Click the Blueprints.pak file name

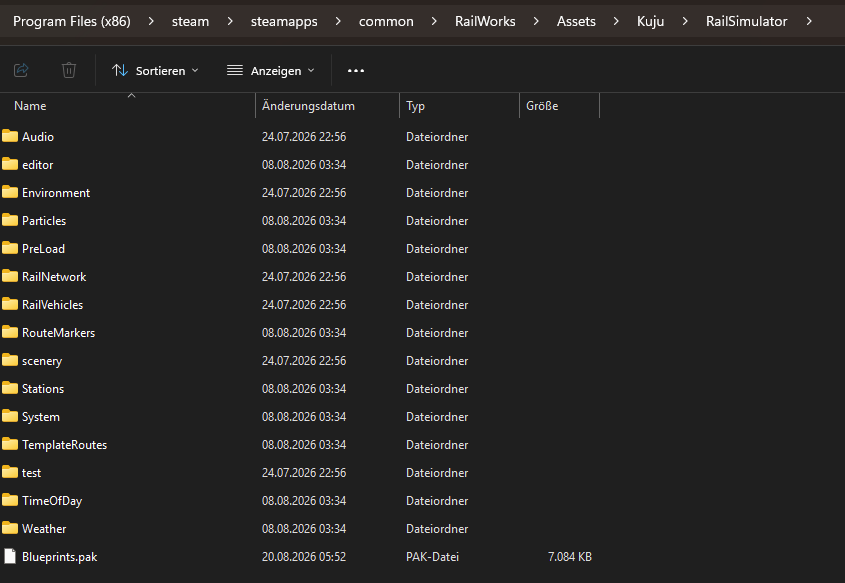[x=60, y=557]
